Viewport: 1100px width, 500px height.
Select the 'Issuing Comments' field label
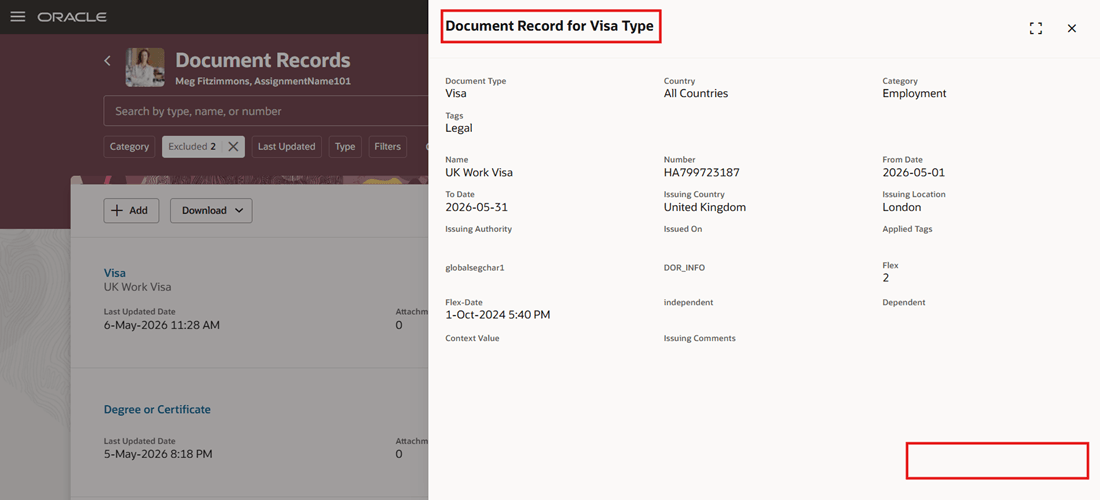pyautogui.click(x=699, y=338)
